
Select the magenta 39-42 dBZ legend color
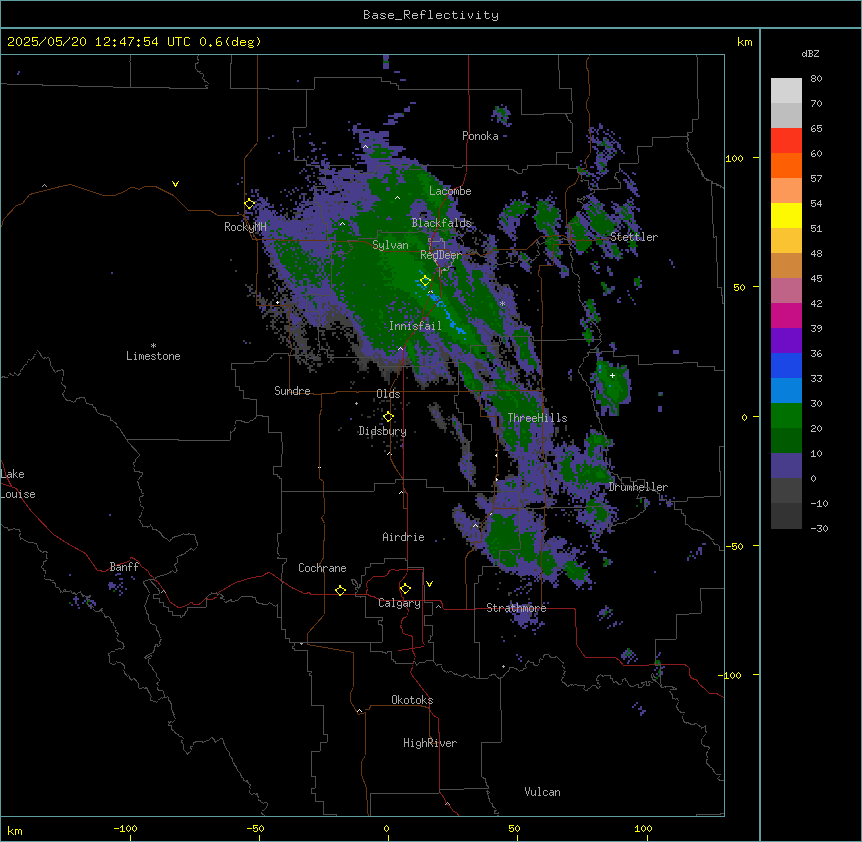coord(786,315)
